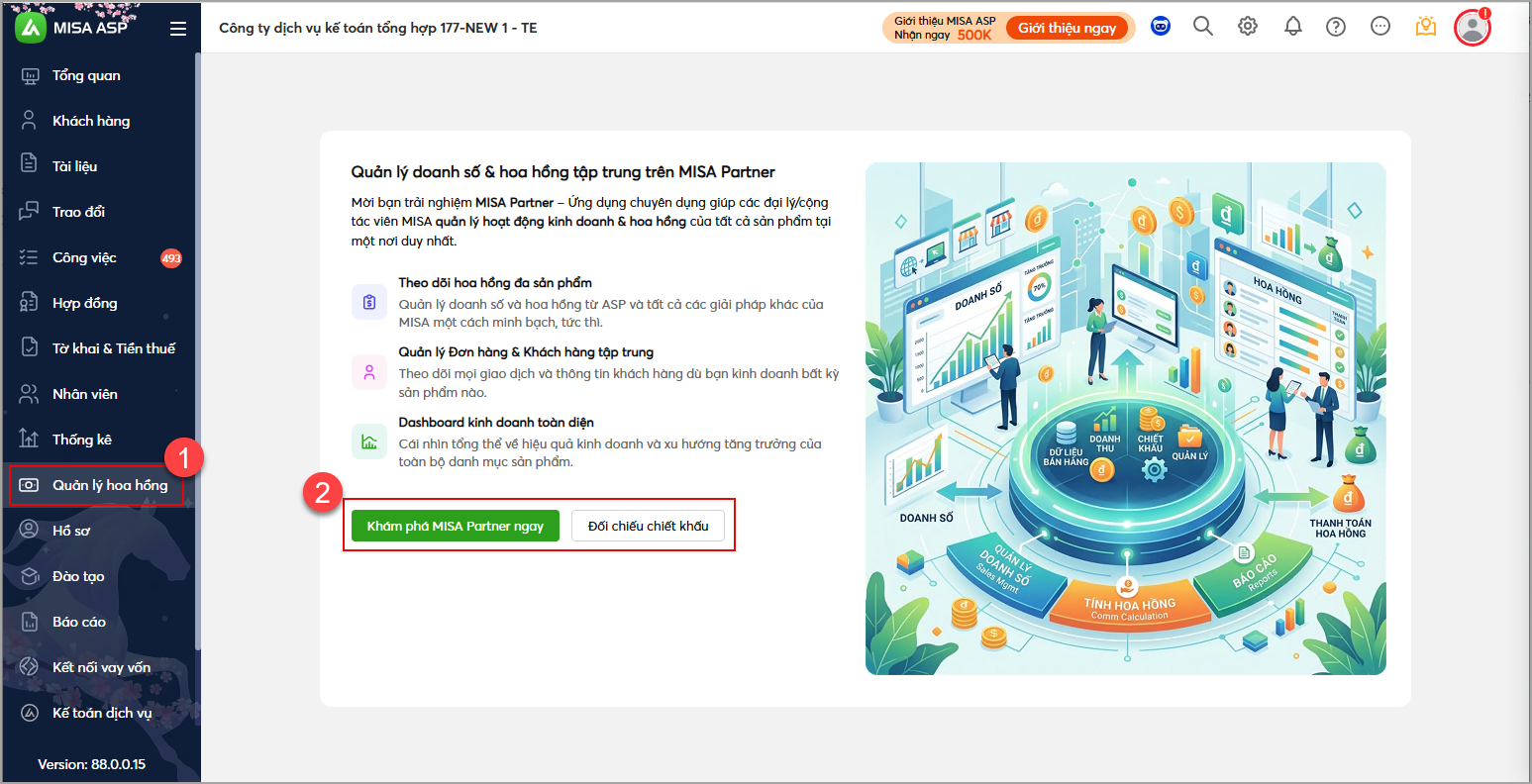Open the blue chatbot assistant icon

click(1161, 27)
